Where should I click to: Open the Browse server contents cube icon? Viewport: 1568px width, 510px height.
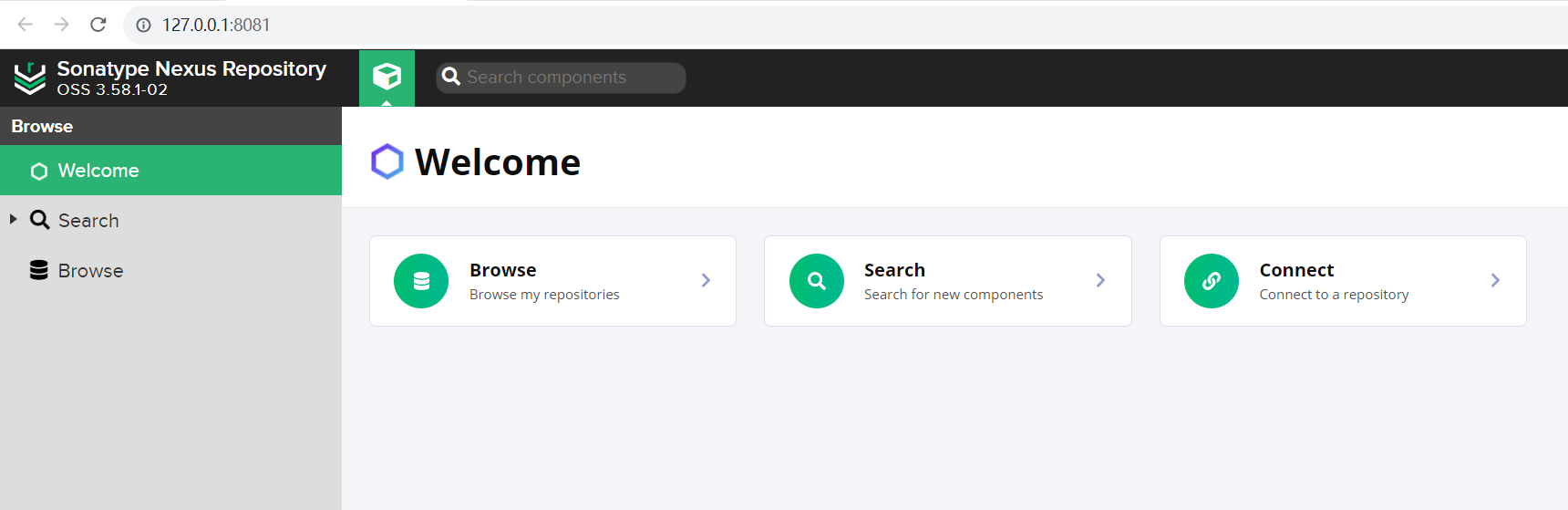(387, 77)
